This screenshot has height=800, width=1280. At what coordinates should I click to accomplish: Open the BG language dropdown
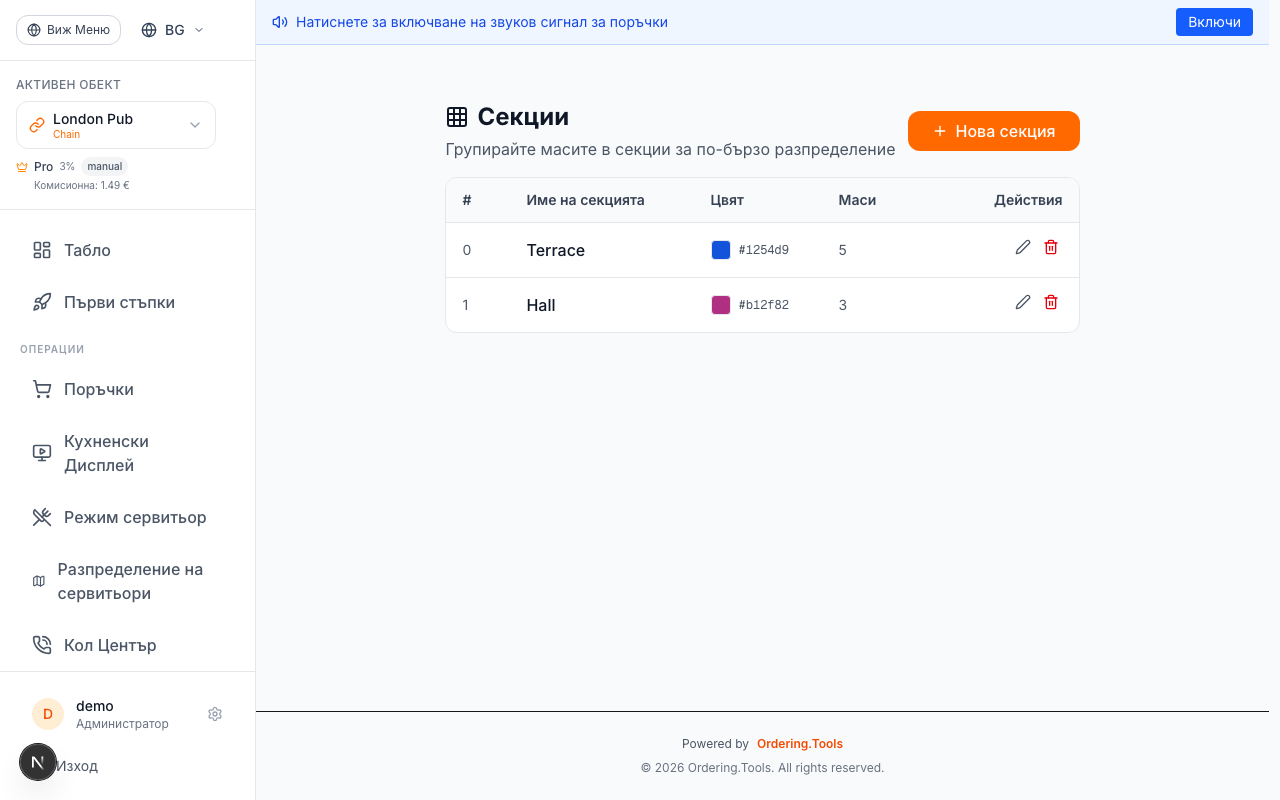pyautogui.click(x=173, y=30)
